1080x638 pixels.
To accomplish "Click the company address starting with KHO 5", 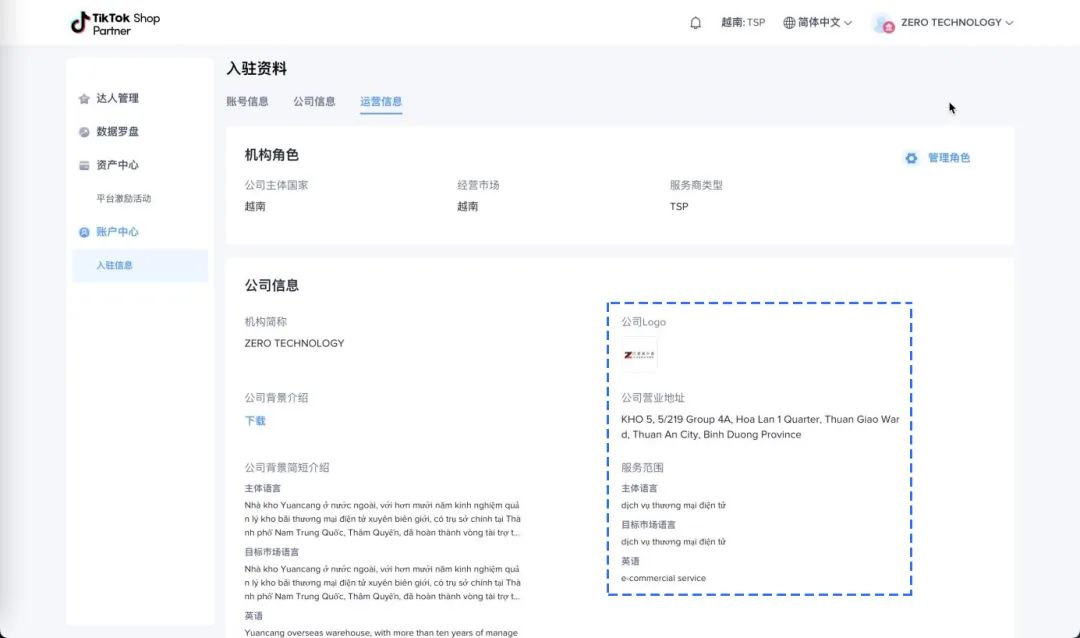I will (x=760, y=426).
